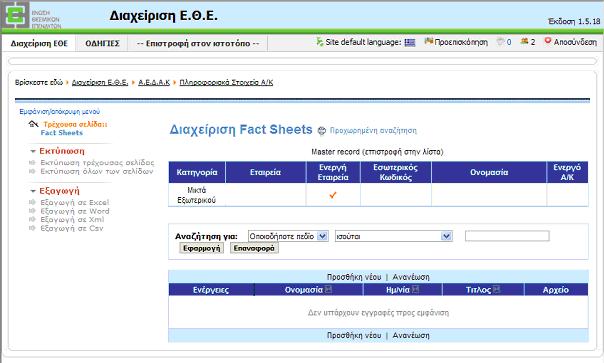Image resolution: width=604 pixels, height=363 pixels.
Task: Click the Εσωτερικός Κωδικός column header
Action: [395, 172]
